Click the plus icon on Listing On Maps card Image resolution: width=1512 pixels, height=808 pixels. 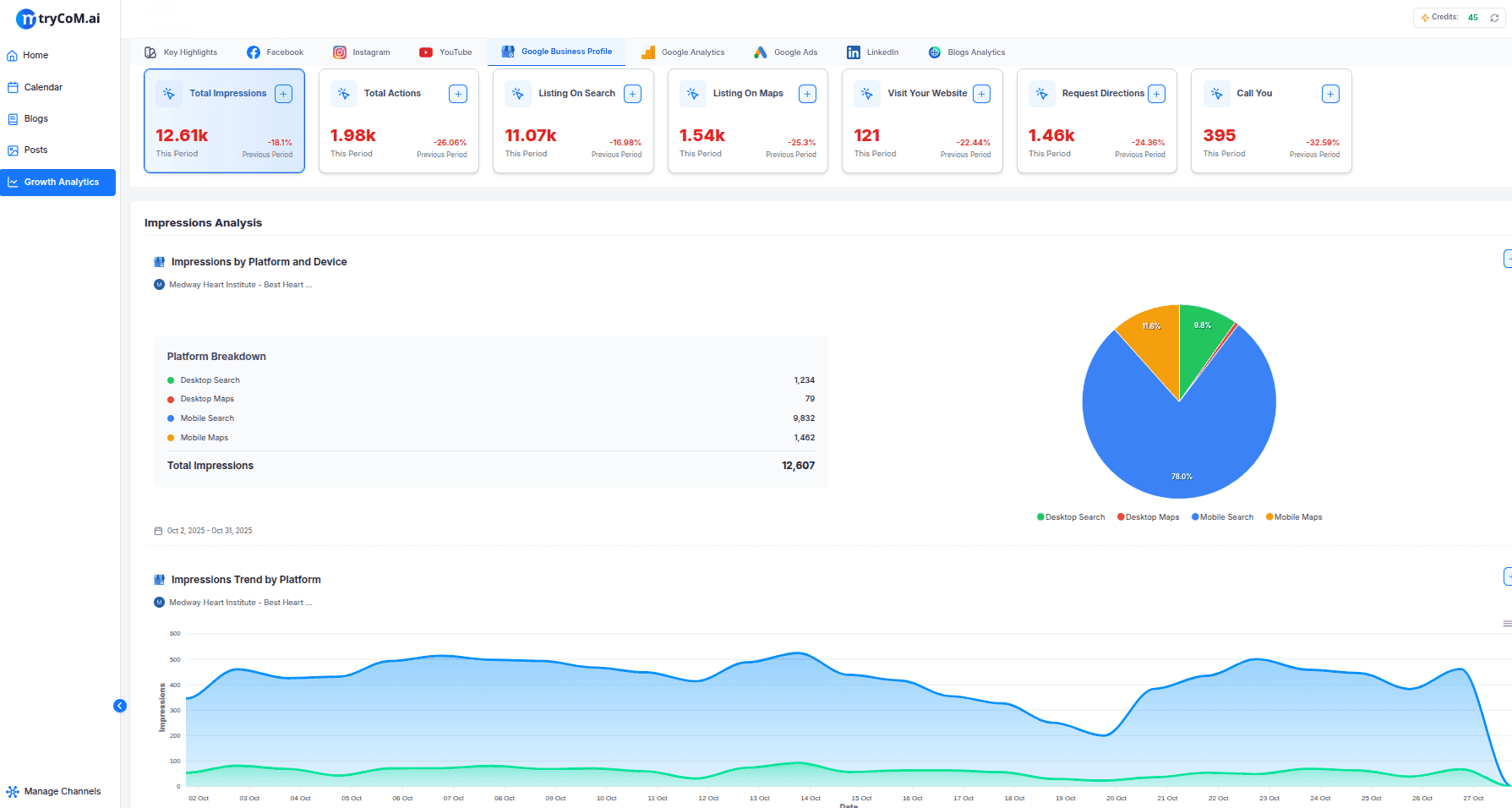(x=807, y=94)
